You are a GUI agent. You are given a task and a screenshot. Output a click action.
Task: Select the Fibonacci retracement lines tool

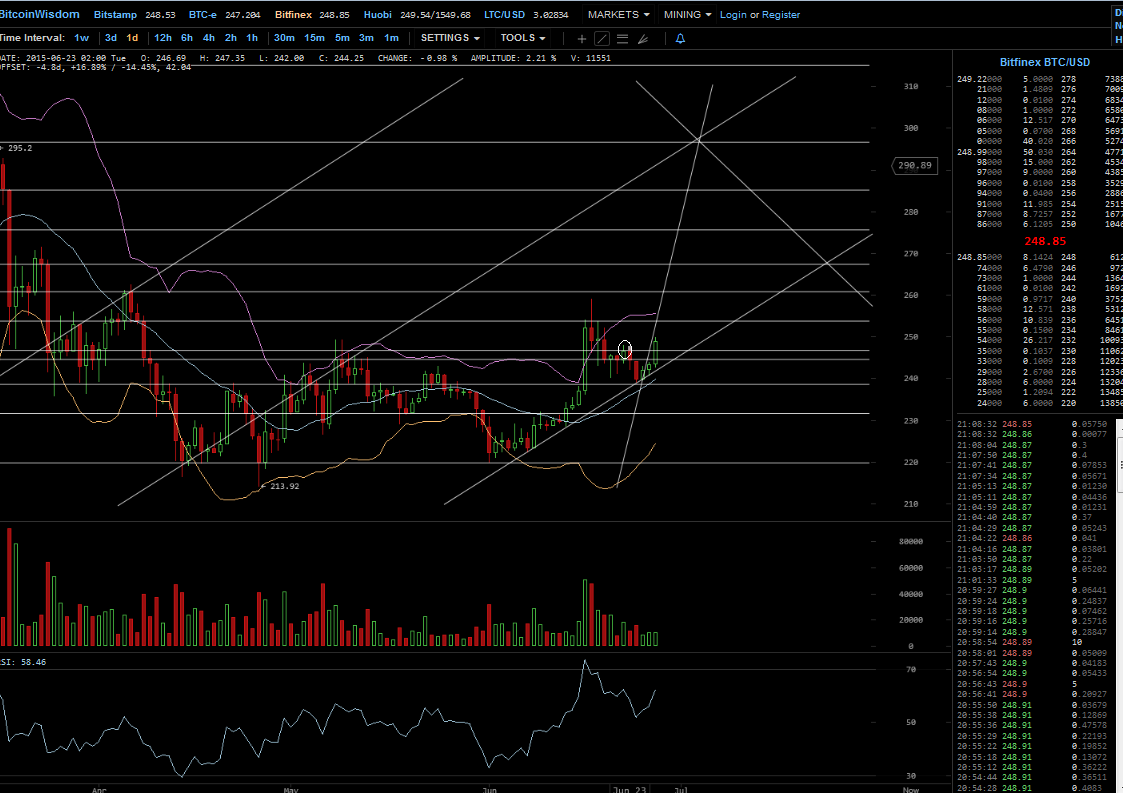tap(622, 39)
